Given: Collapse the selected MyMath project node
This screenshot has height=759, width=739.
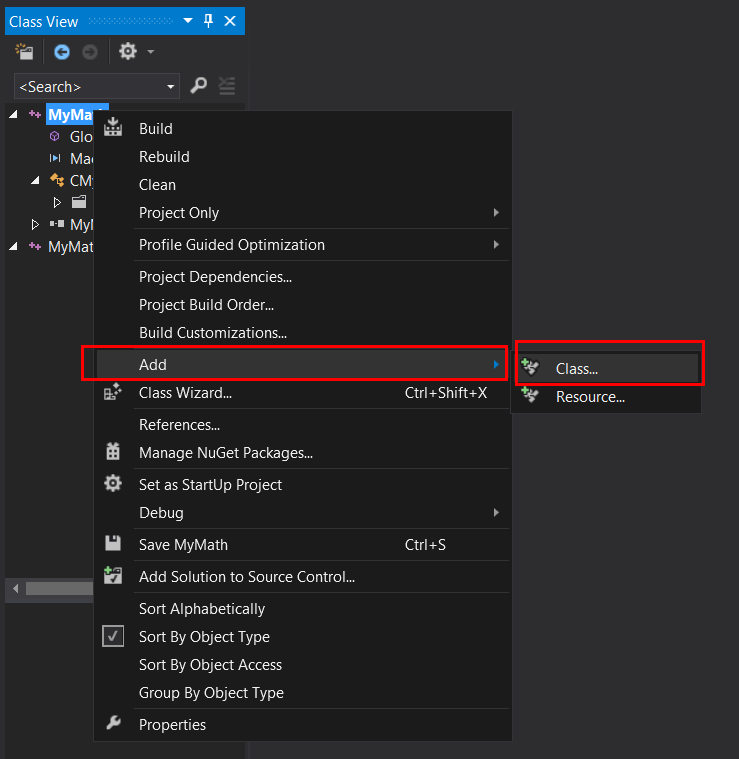Looking at the screenshot, I should tap(14, 114).
